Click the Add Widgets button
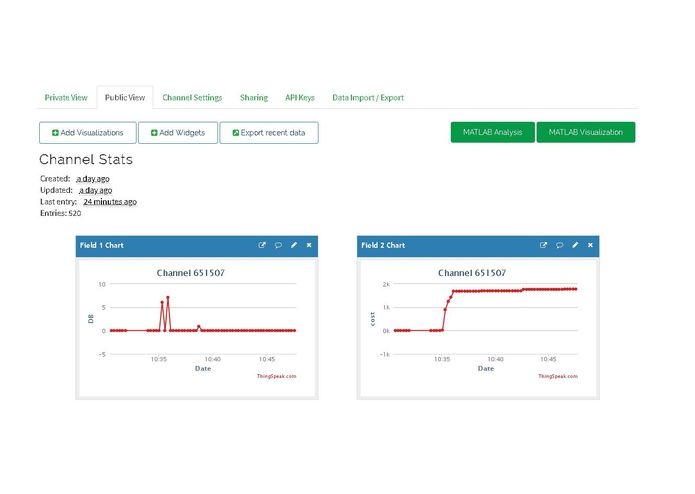Image resolution: width=695 pixels, height=494 pixels. coord(178,132)
